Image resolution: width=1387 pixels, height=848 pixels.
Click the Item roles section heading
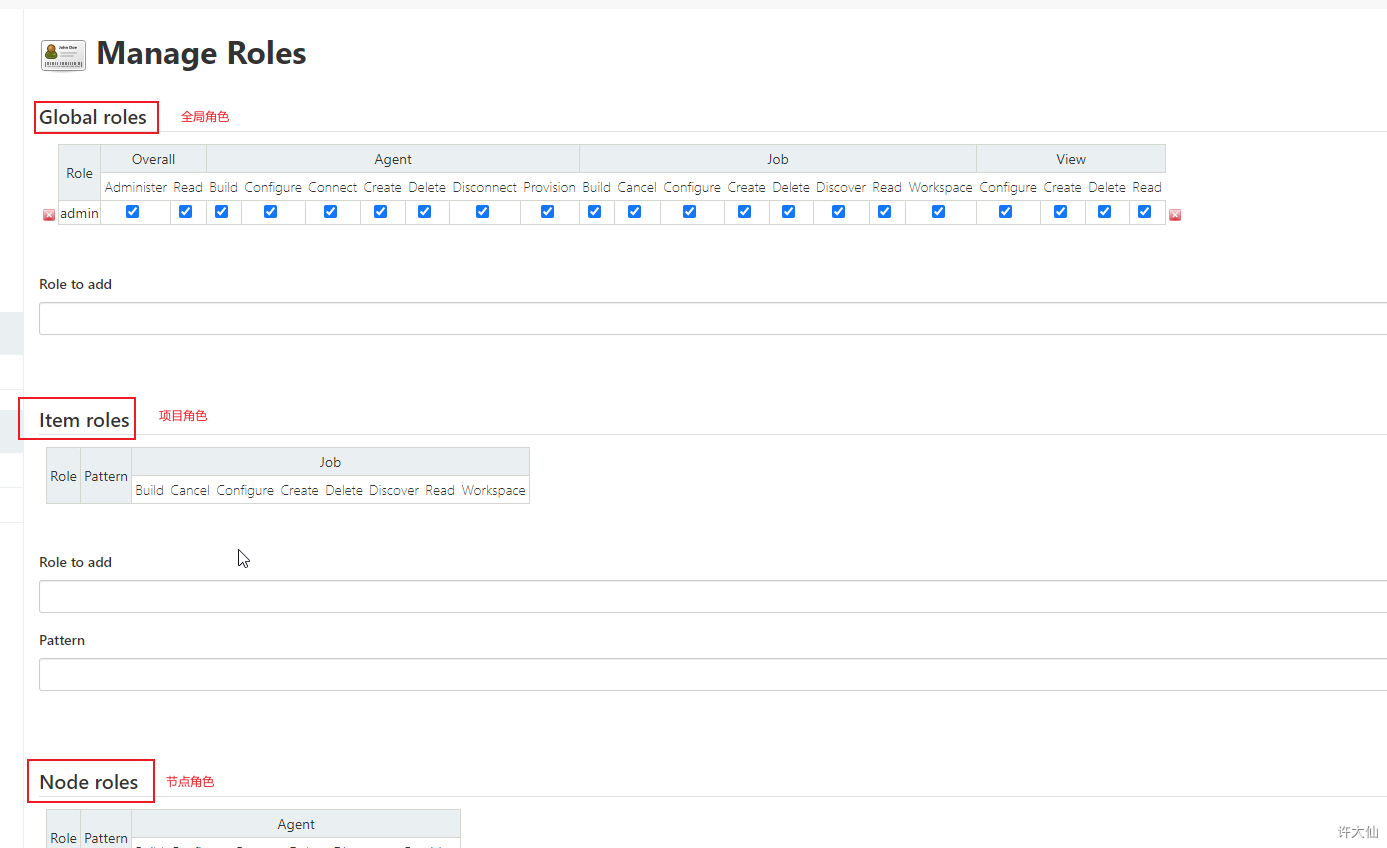coord(84,420)
